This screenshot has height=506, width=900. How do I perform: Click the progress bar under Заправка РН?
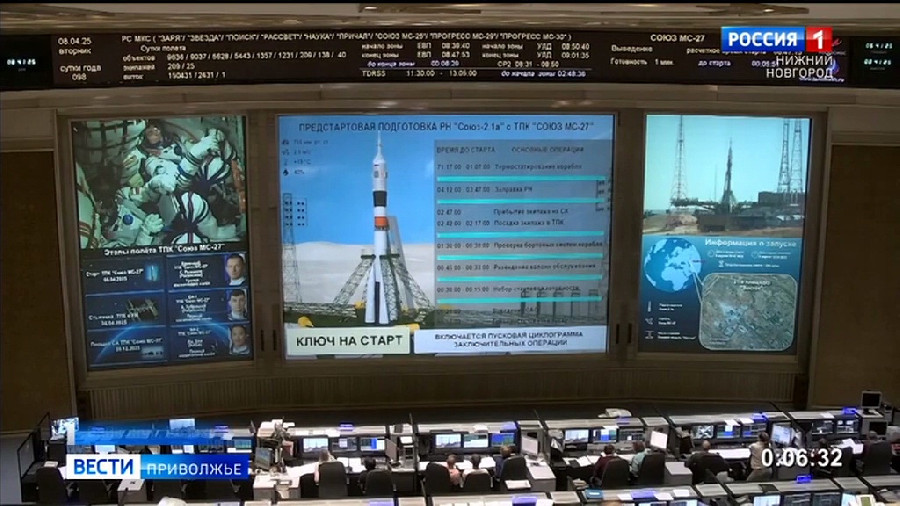coord(519,201)
